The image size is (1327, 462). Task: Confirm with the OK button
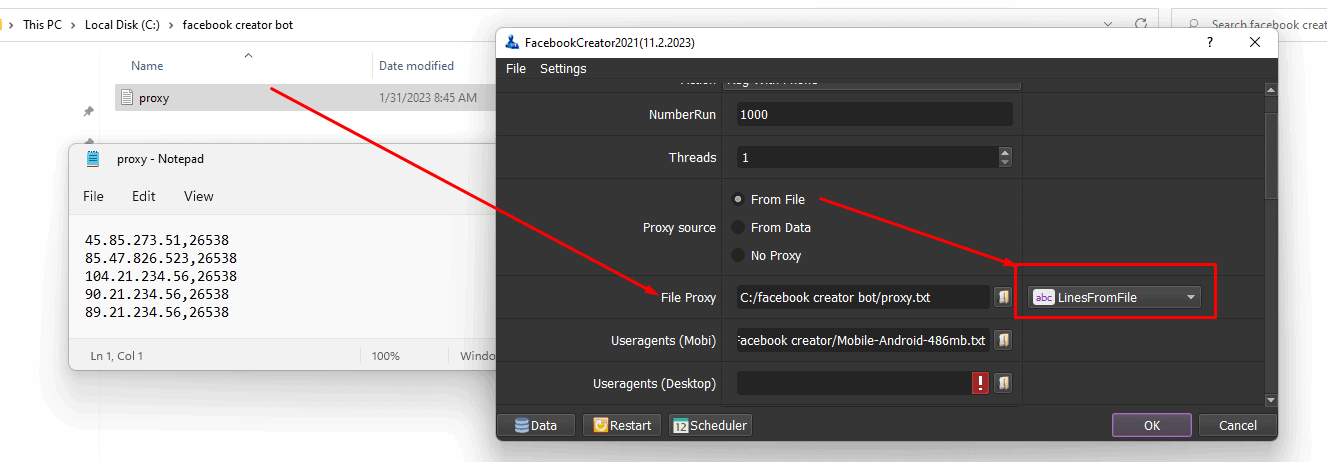(x=1151, y=425)
